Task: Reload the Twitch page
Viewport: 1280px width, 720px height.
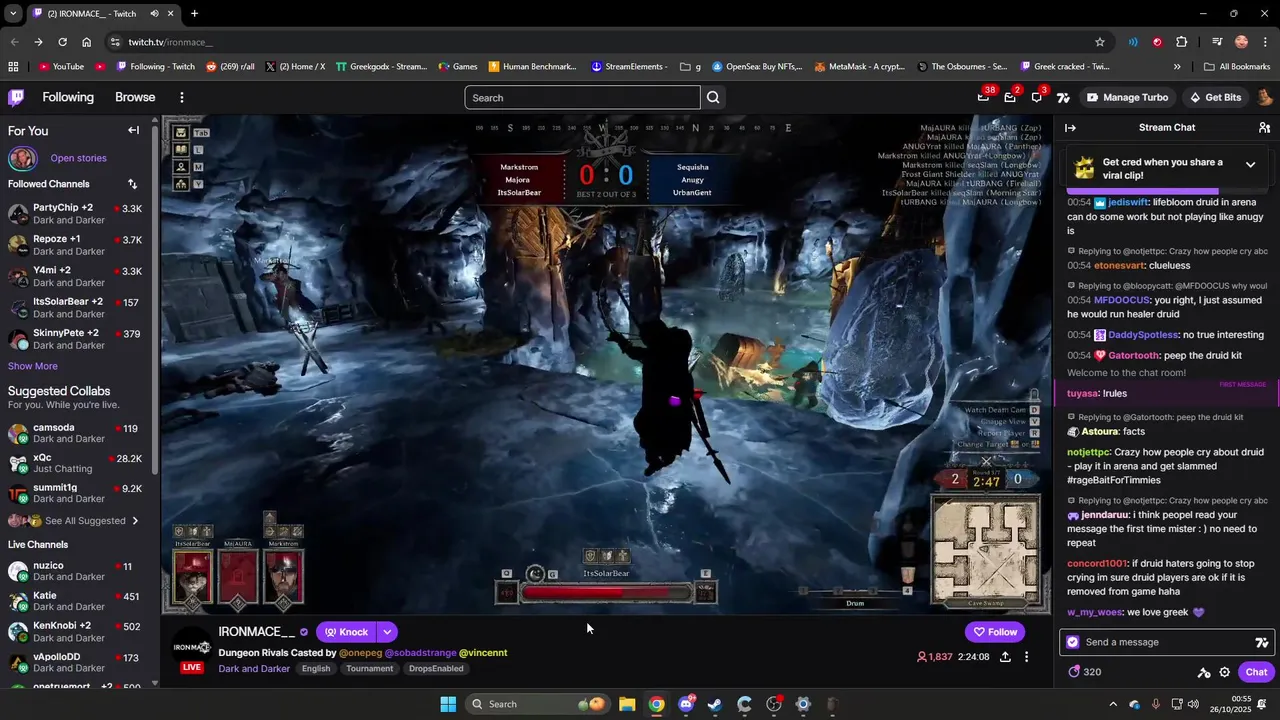Action: [x=62, y=42]
